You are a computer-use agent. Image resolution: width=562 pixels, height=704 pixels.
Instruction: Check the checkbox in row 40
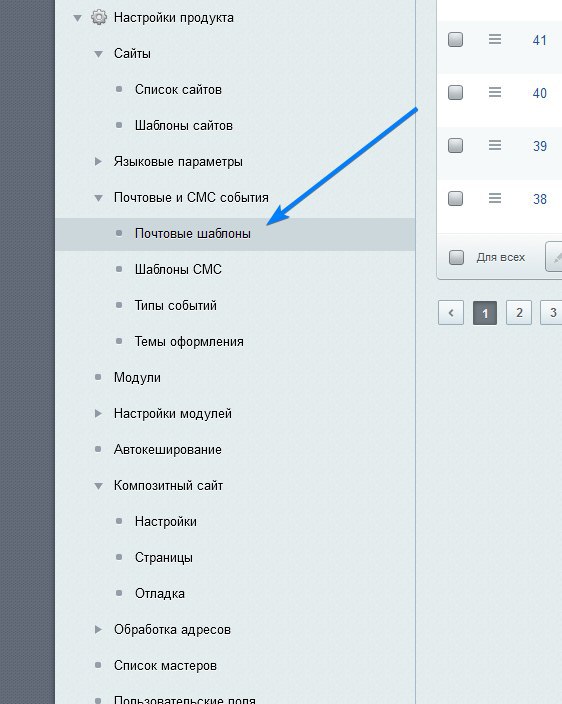coord(455,92)
